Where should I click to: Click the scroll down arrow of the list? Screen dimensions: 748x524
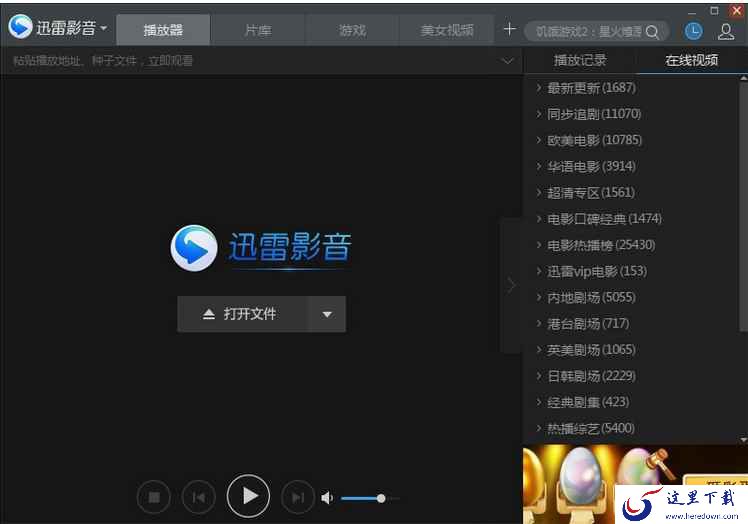click(x=743, y=439)
